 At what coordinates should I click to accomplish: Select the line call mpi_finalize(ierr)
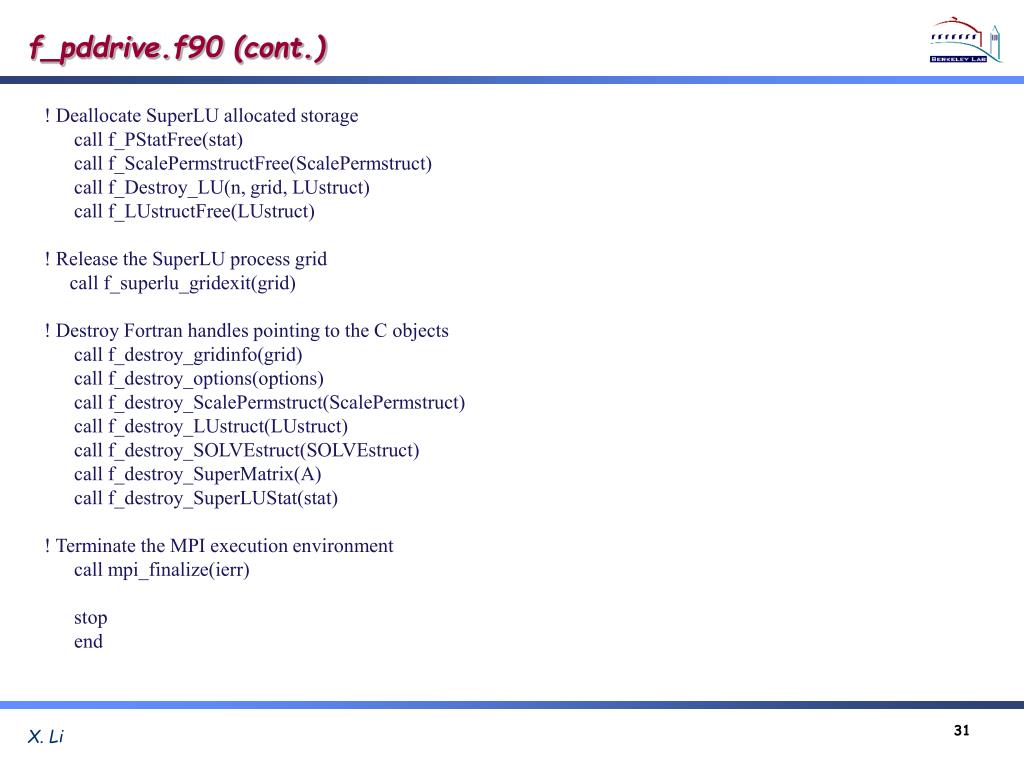click(162, 570)
